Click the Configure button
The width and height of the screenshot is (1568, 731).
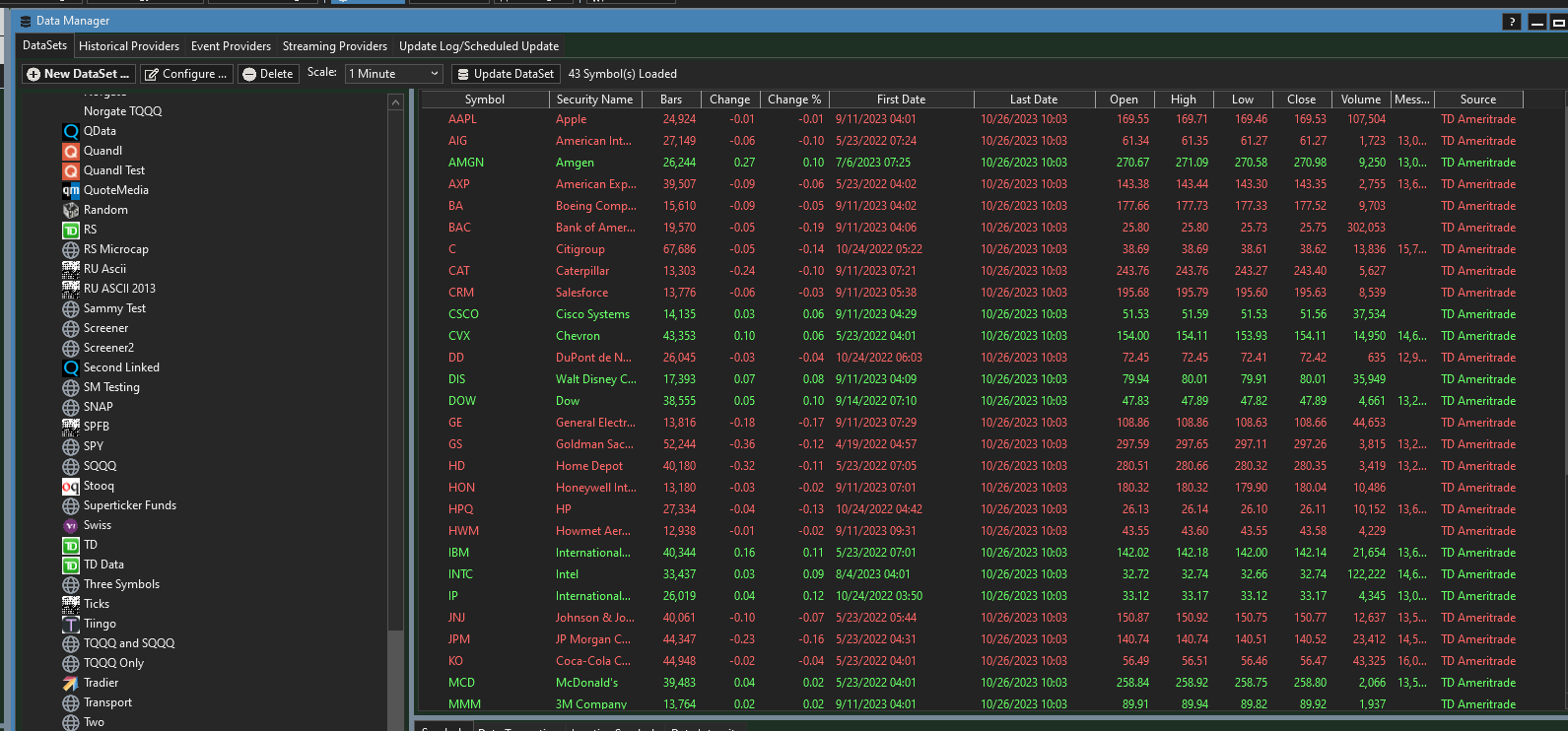pos(186,74)
